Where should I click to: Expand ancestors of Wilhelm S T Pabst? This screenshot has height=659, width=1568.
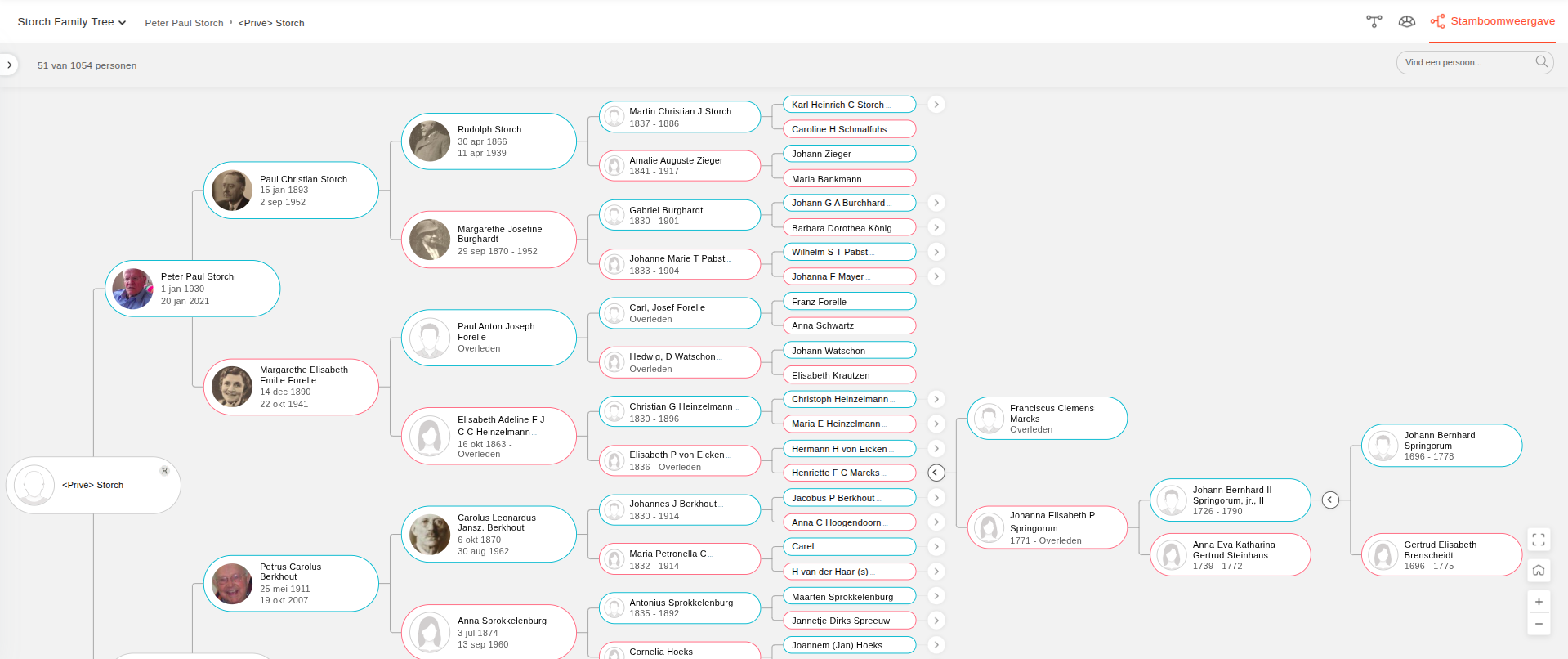click(936, 252)
